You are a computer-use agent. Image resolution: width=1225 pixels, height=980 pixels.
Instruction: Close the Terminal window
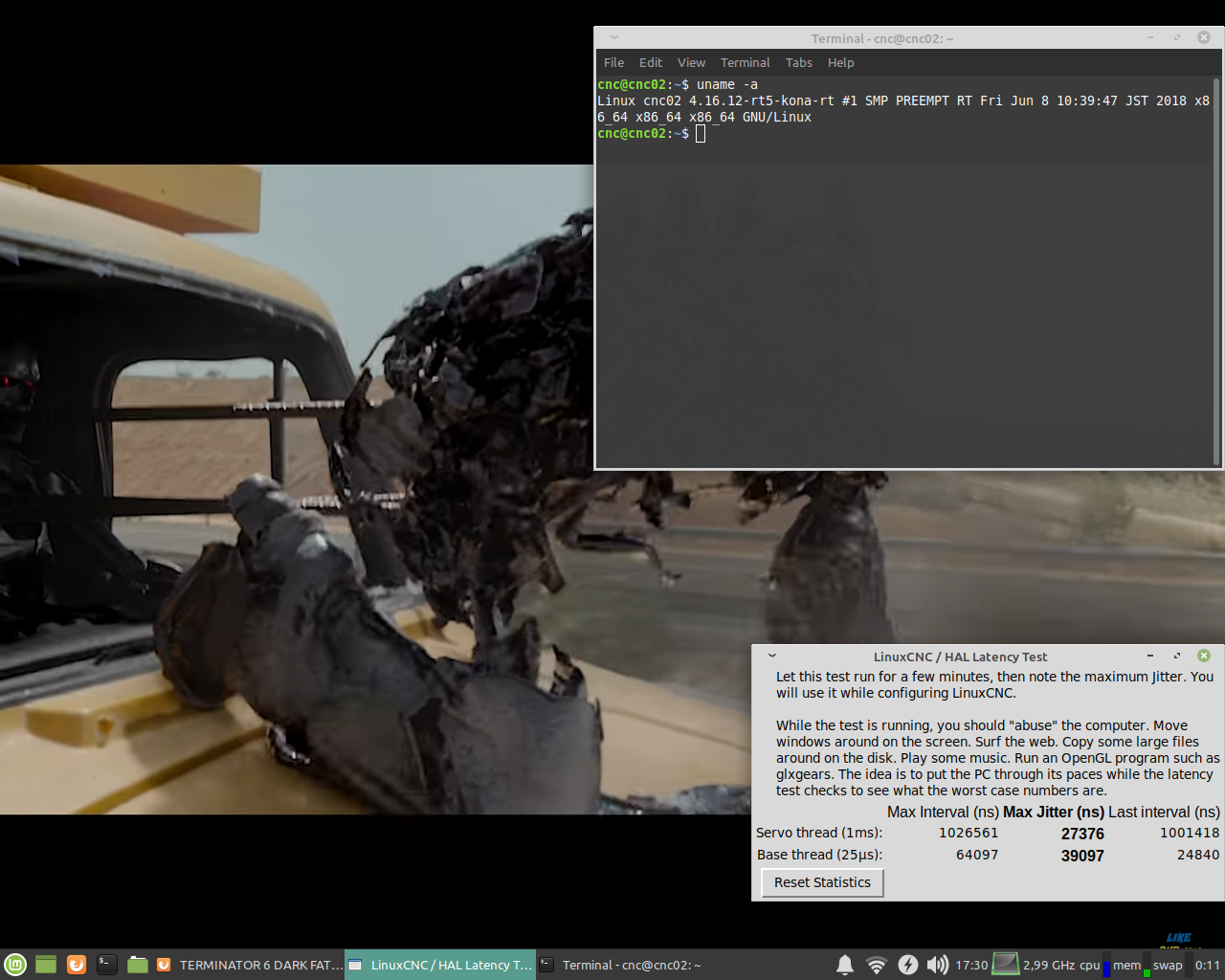[x=1204, y=37]
